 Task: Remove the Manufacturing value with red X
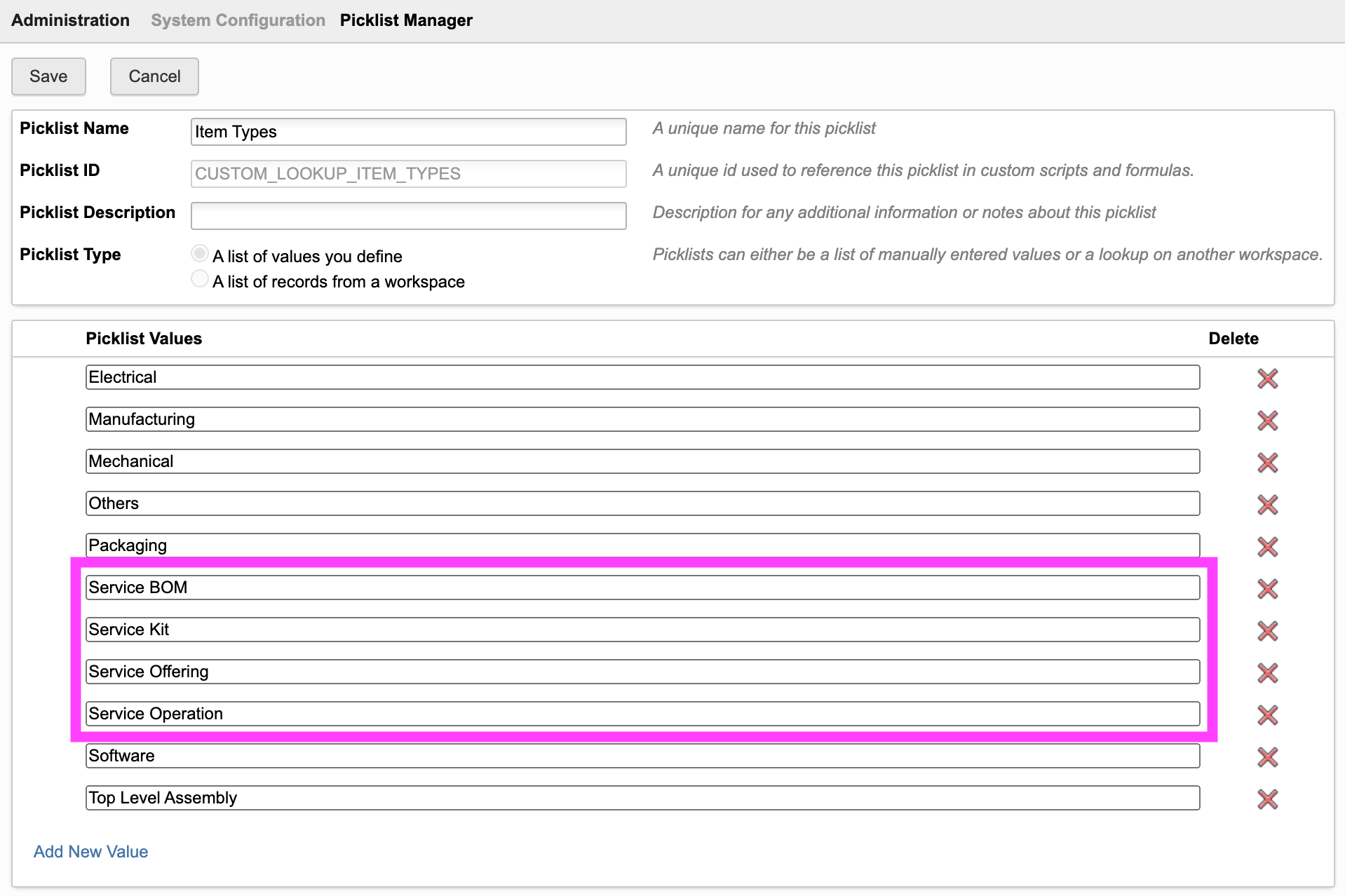1267,421
